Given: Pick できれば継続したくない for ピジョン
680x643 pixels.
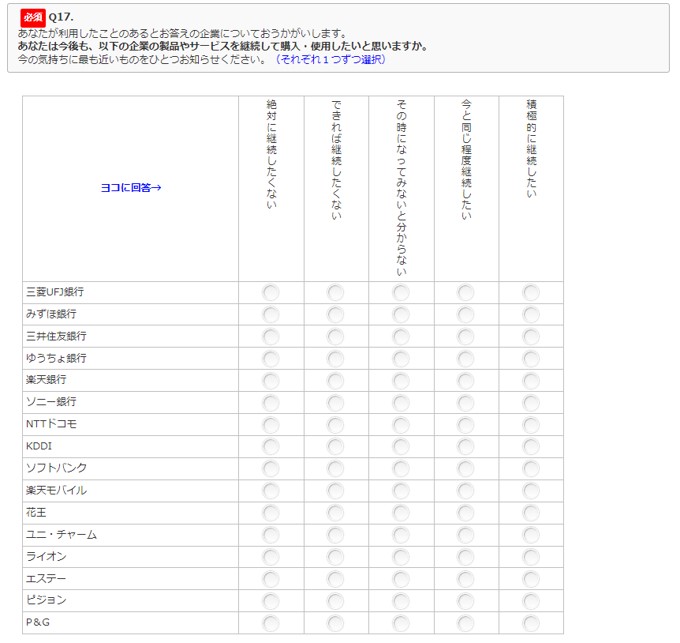Looking at the screenshot, I should (336, 600).
